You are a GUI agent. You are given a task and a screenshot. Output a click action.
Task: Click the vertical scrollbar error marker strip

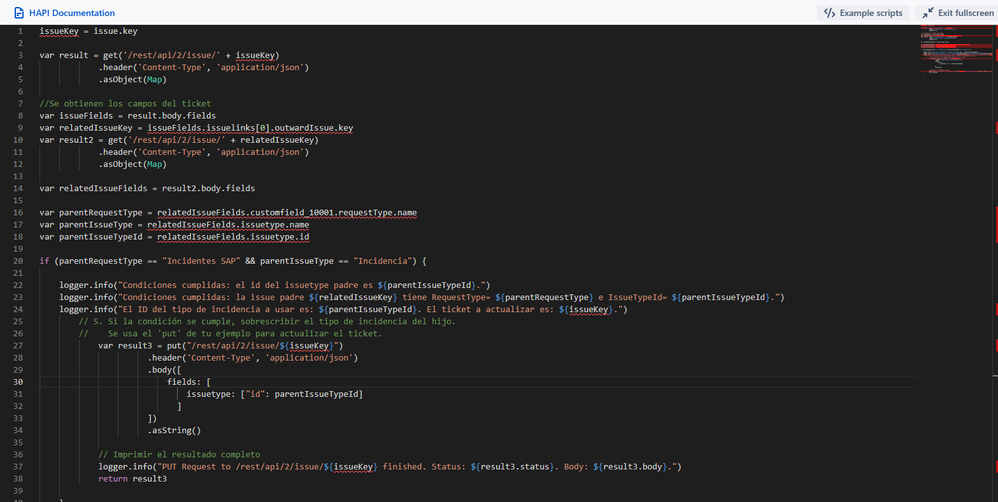pyautogui.click(x=995, y=263)
